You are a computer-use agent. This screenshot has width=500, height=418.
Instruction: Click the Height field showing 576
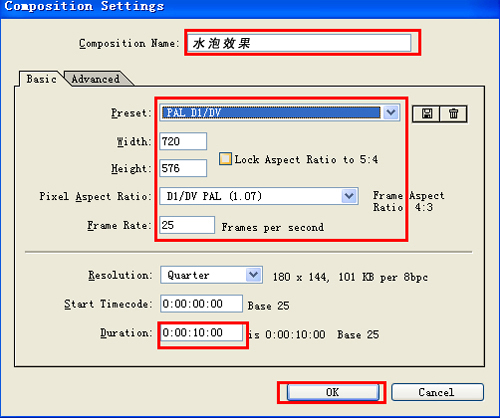(x=183, y=168)
